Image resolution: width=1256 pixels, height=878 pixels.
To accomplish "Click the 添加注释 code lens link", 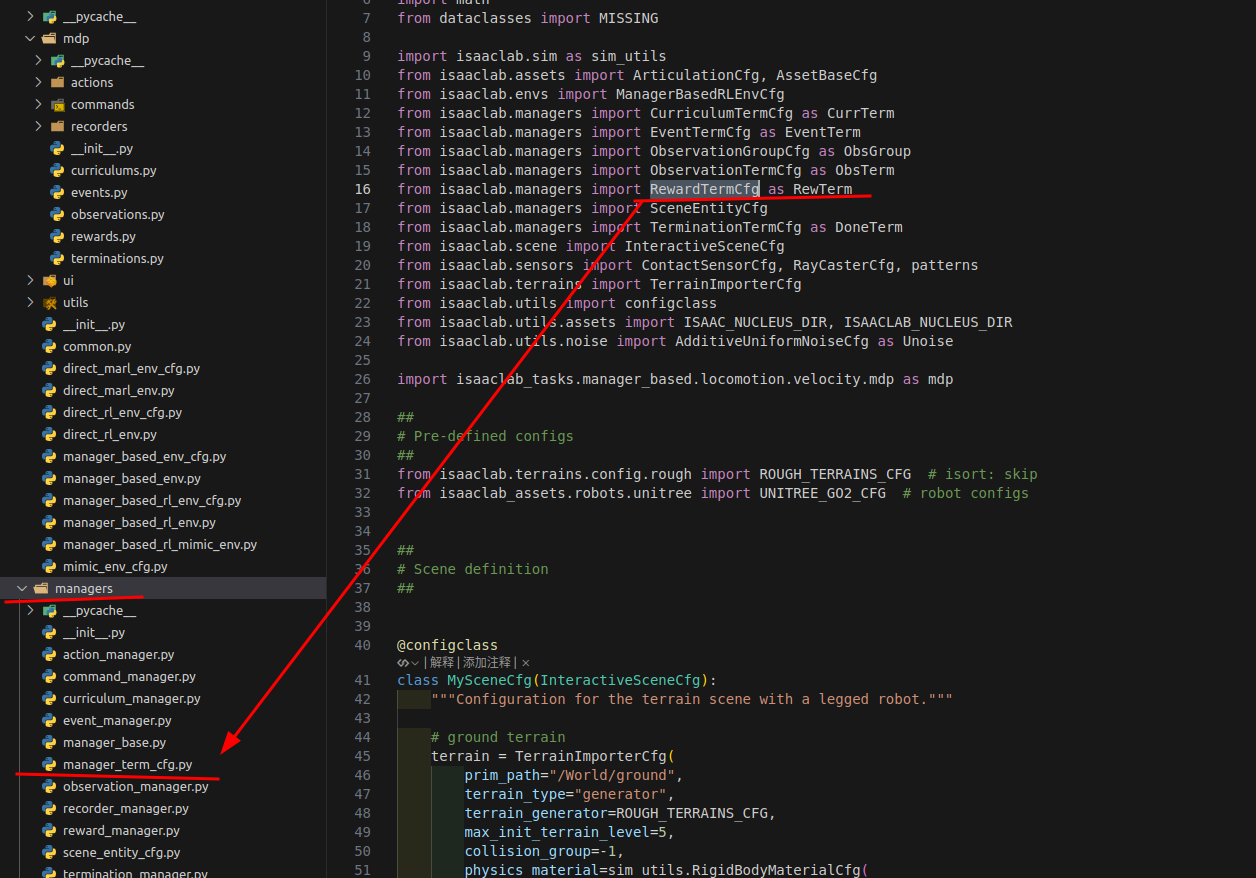I will click(x=487, y=663).
